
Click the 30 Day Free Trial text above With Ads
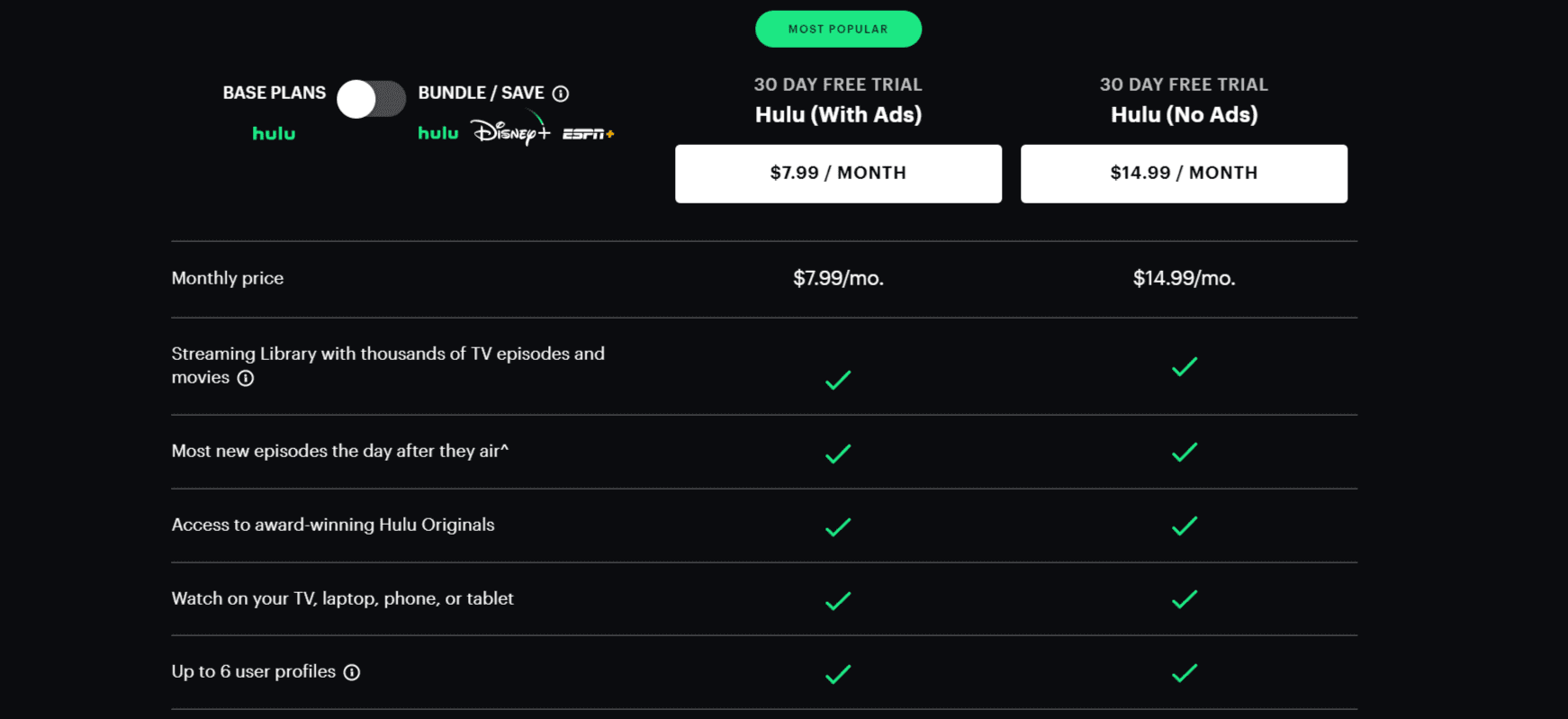(837, 84)
